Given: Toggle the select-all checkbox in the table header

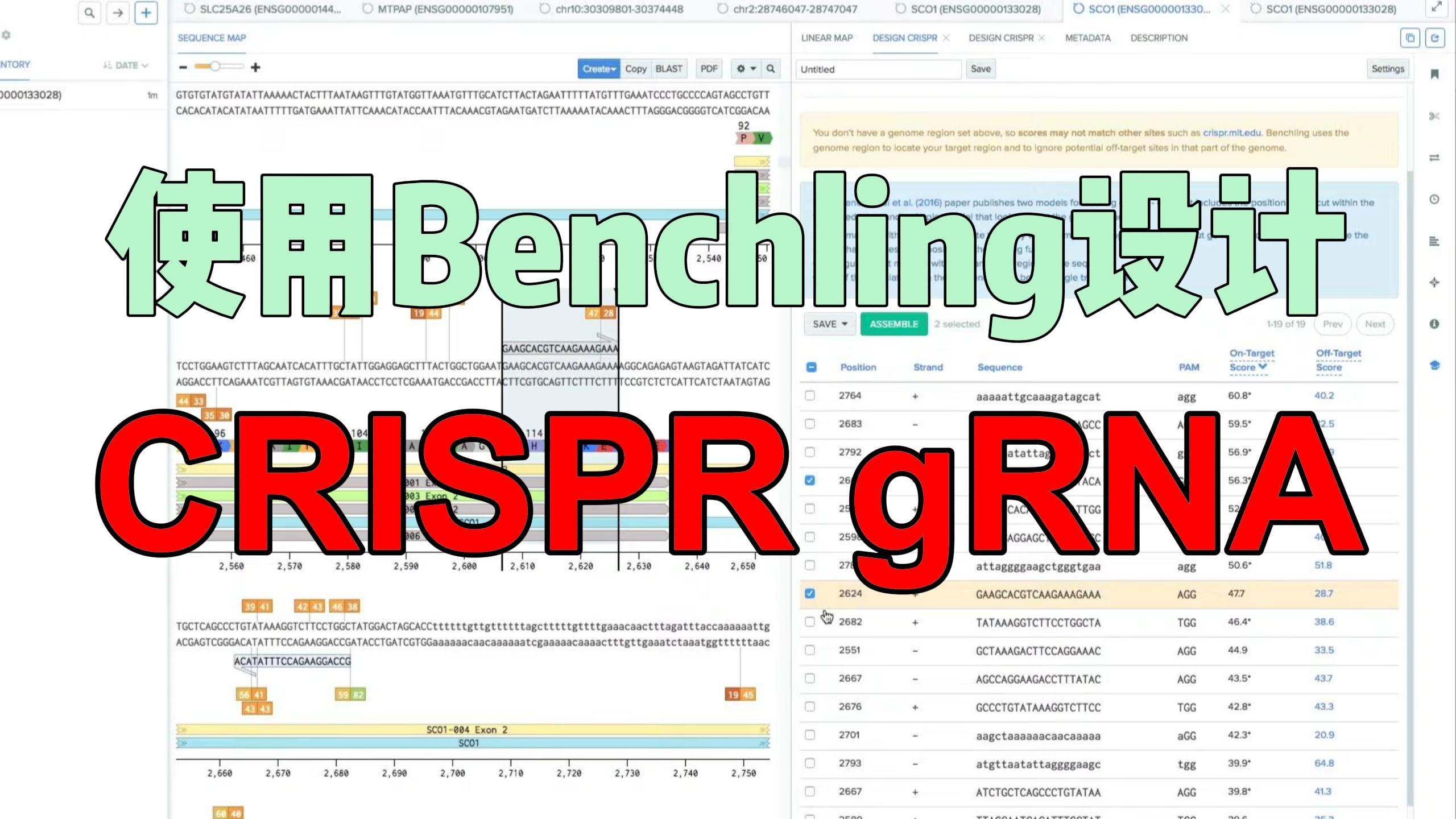Looking at the screenshot, I should (x=812, y=367).
